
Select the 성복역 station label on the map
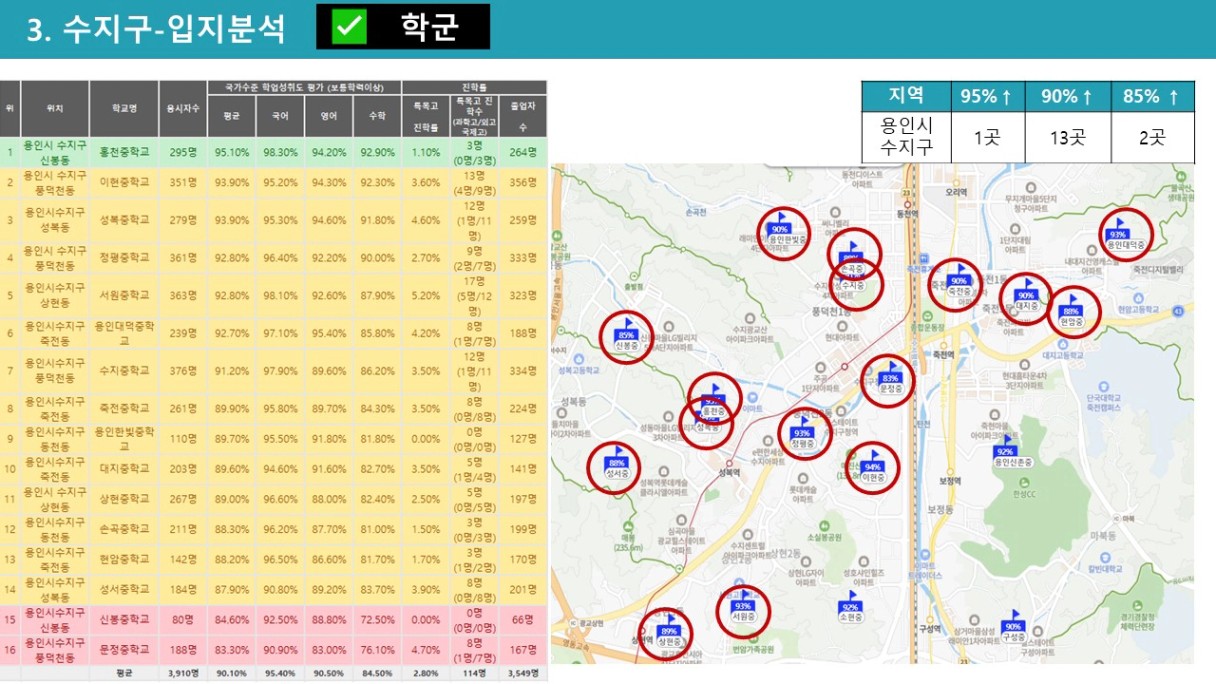point(728,471)
